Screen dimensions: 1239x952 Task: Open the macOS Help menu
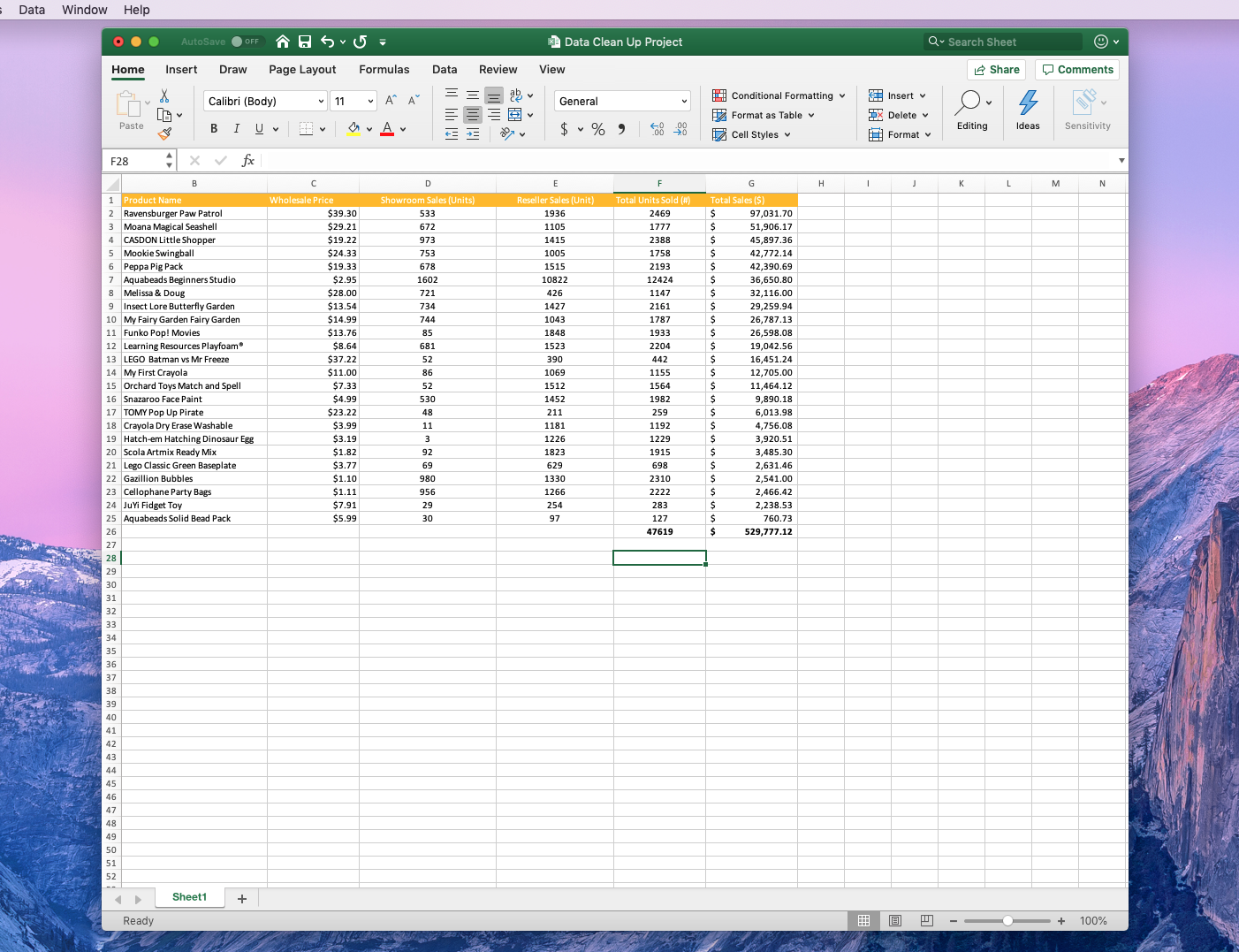tap(137, 10)
